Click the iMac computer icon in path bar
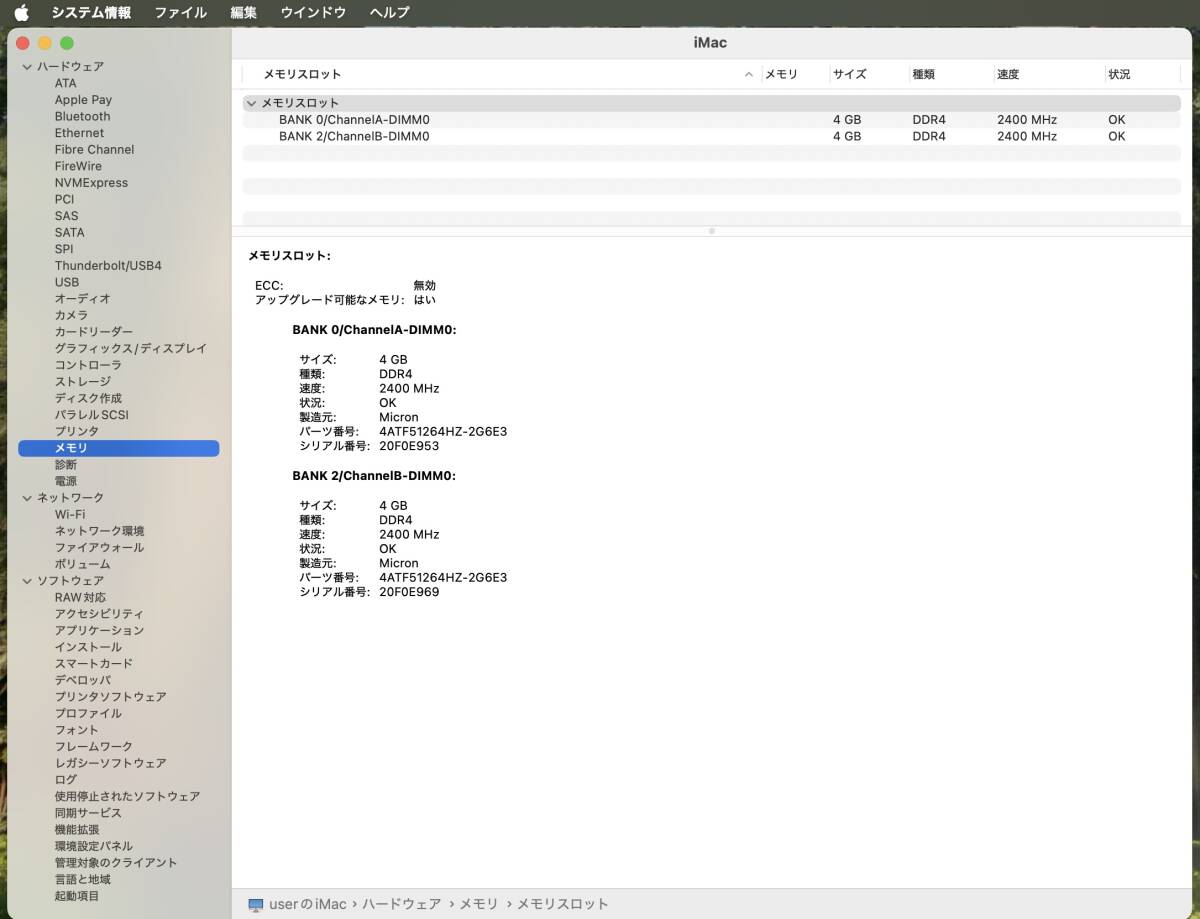Image resolution: width=1200 pixels, height=919 pixels. [x=256, y=904]
